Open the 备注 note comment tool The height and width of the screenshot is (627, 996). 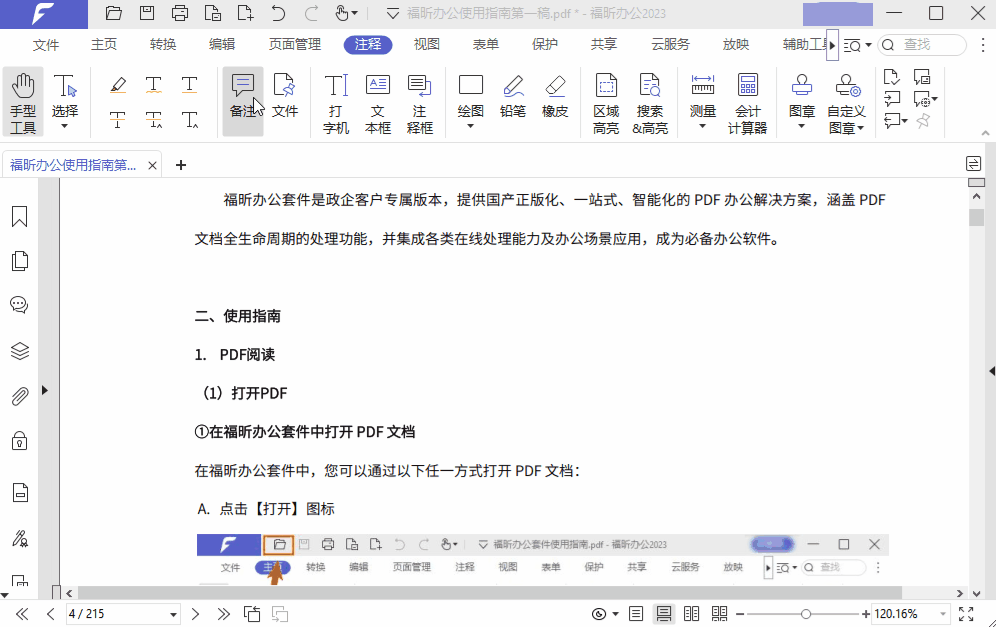click(x=242, y=100)
